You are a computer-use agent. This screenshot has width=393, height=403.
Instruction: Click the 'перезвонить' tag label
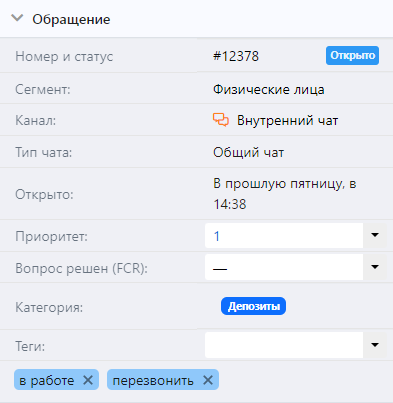[x=153, y=380]
